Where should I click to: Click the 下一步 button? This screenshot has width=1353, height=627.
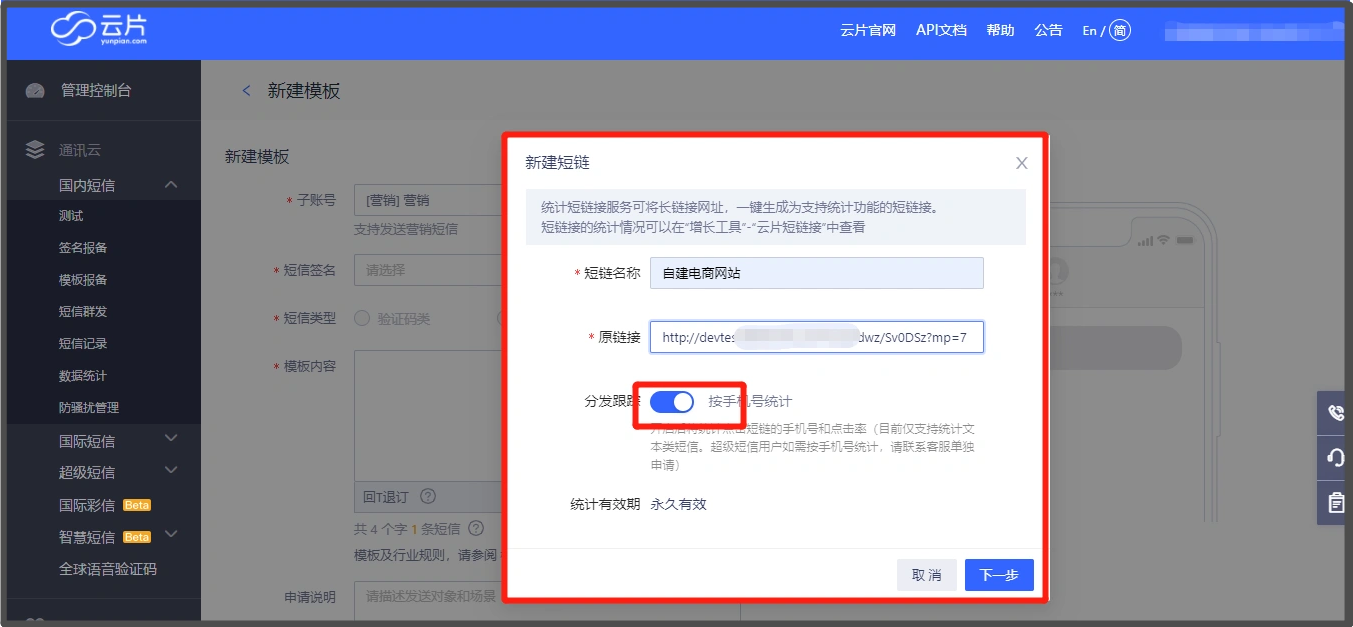(999, 575)
